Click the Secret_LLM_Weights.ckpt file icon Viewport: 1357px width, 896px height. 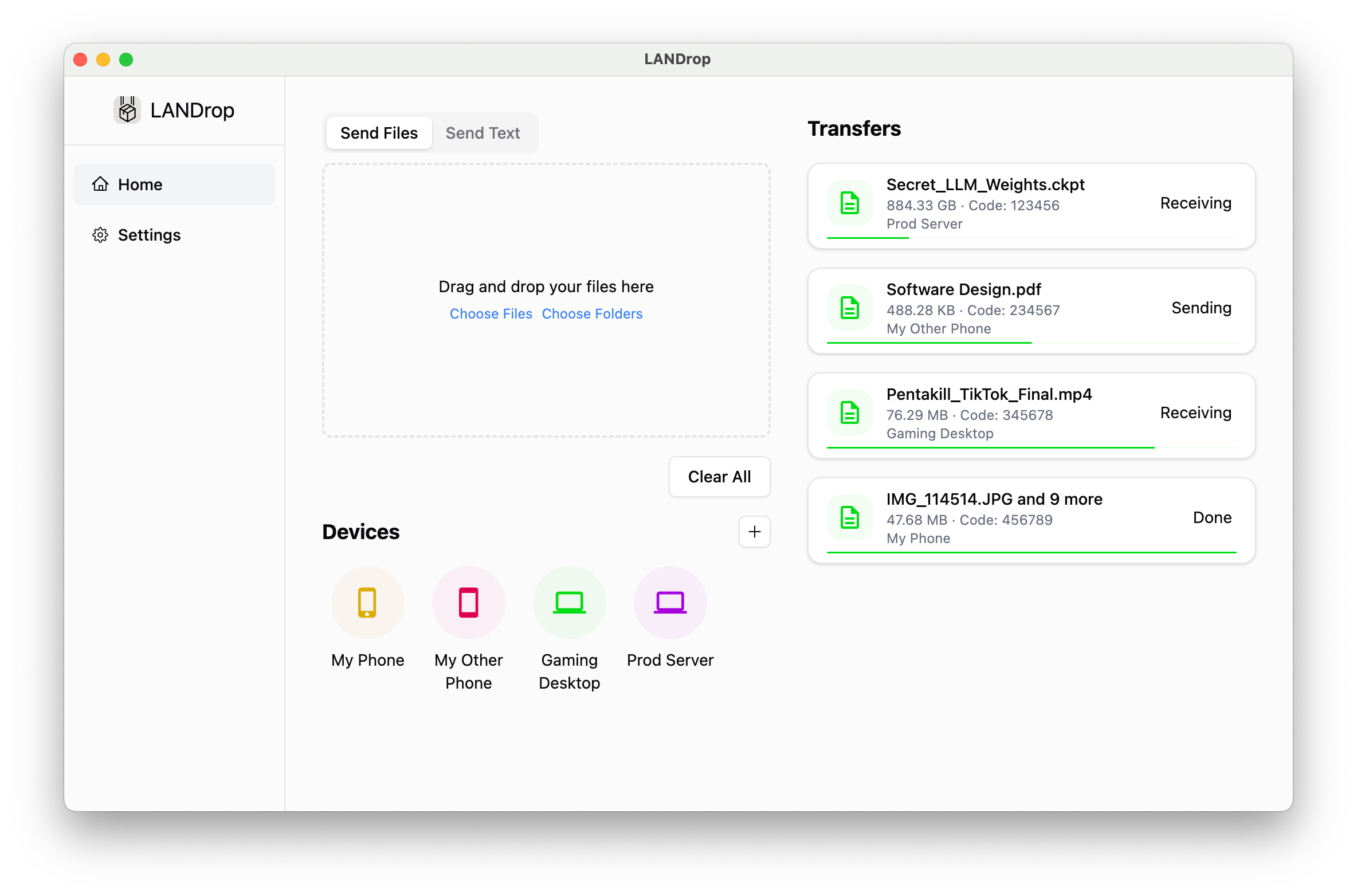coord(850,203)
